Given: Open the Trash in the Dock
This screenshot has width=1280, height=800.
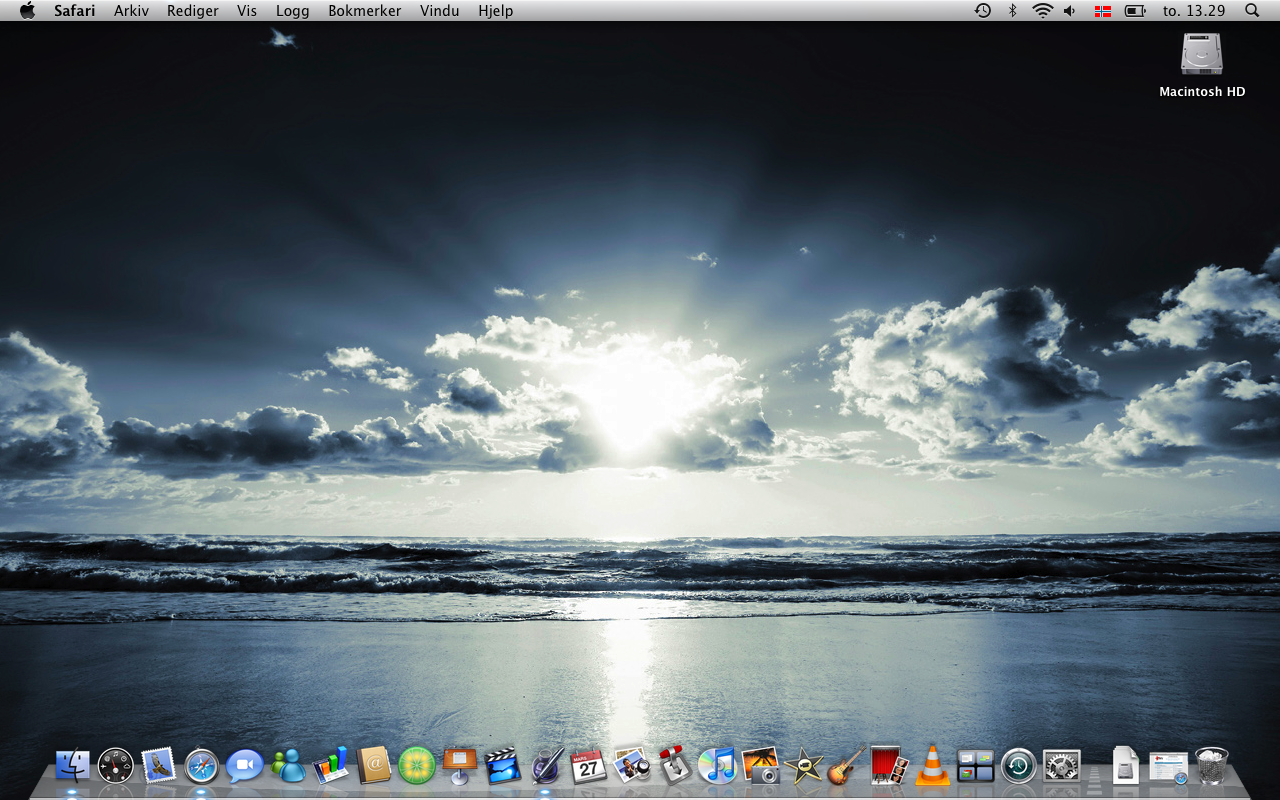Looking at the screenshot, I should (x=1211, y=766).
